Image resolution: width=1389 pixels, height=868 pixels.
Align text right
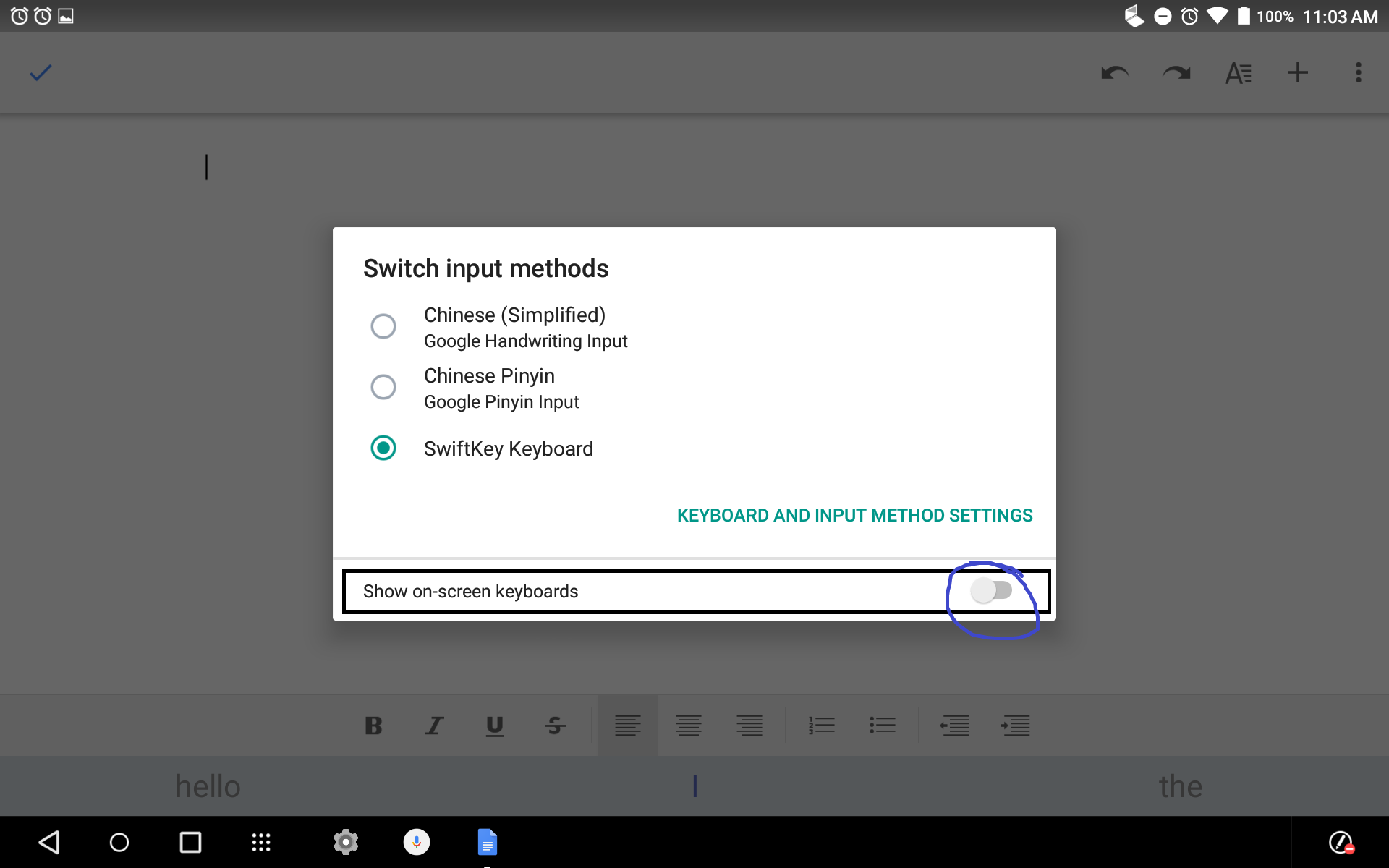tap(749, 726)
